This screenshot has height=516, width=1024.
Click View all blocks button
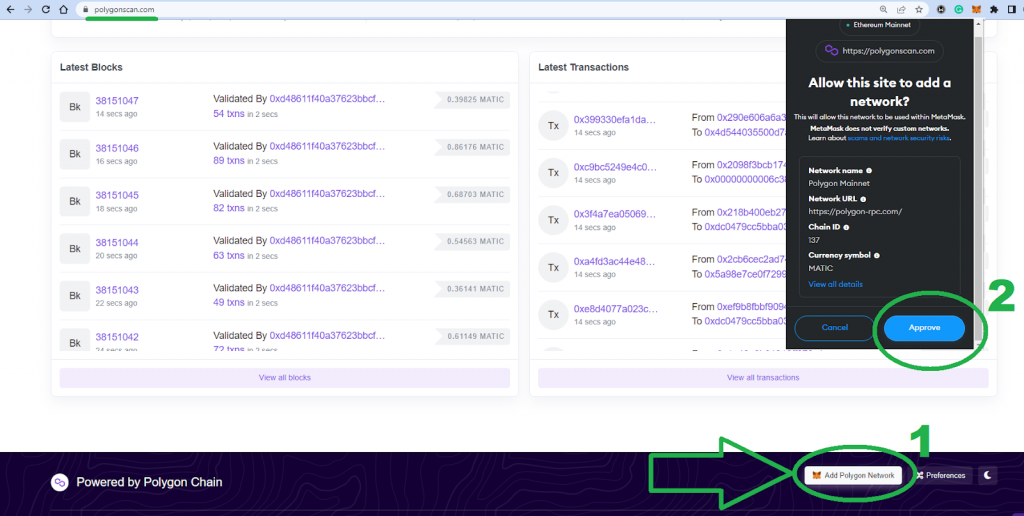(x=285, y=378)
